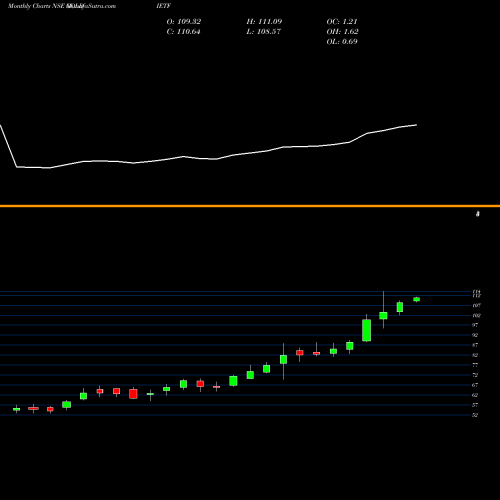
Task: Click the OC: 1.21 reading
Action: (342, 22)
